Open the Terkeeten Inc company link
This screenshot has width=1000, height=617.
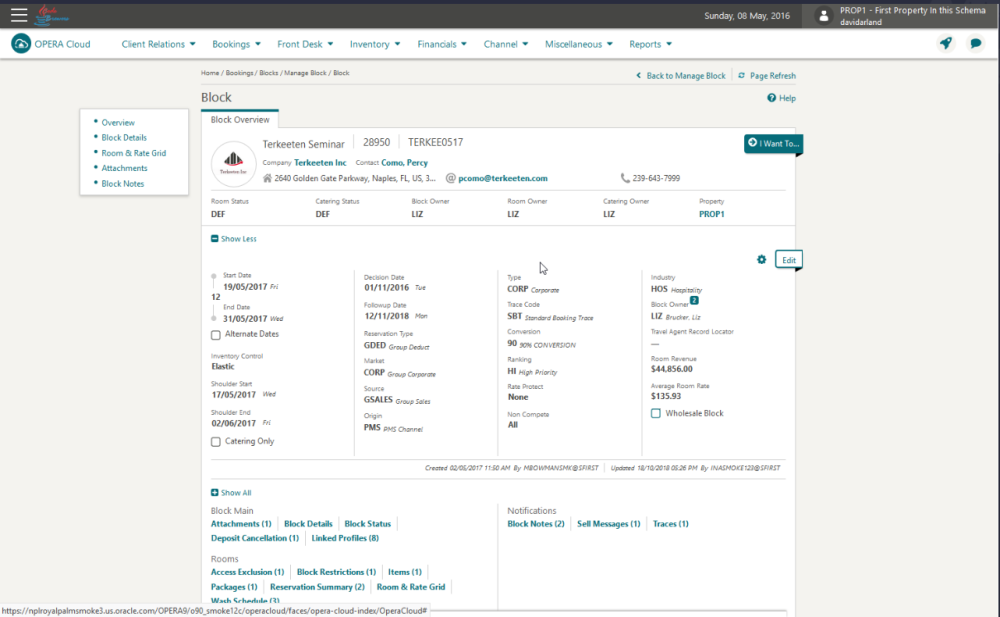320,163
